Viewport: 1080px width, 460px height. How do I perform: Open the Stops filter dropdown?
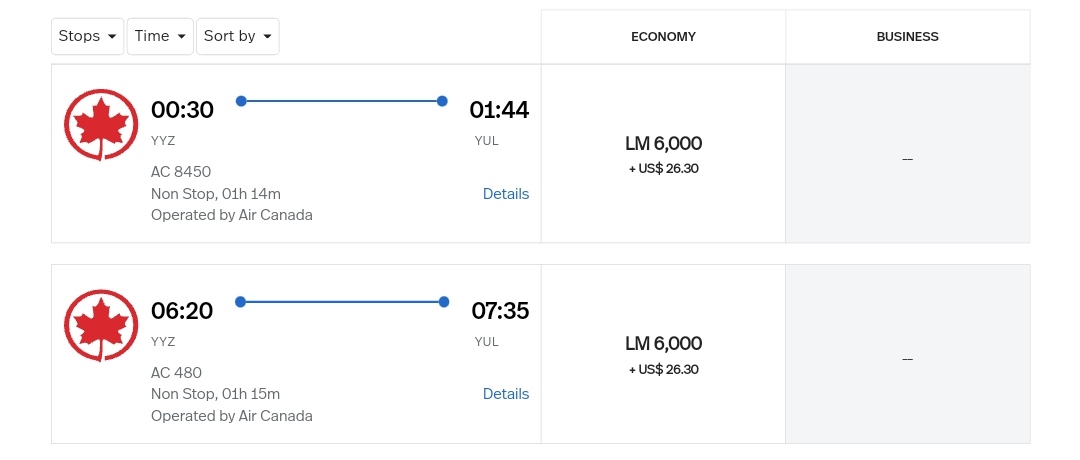point(88,36)
